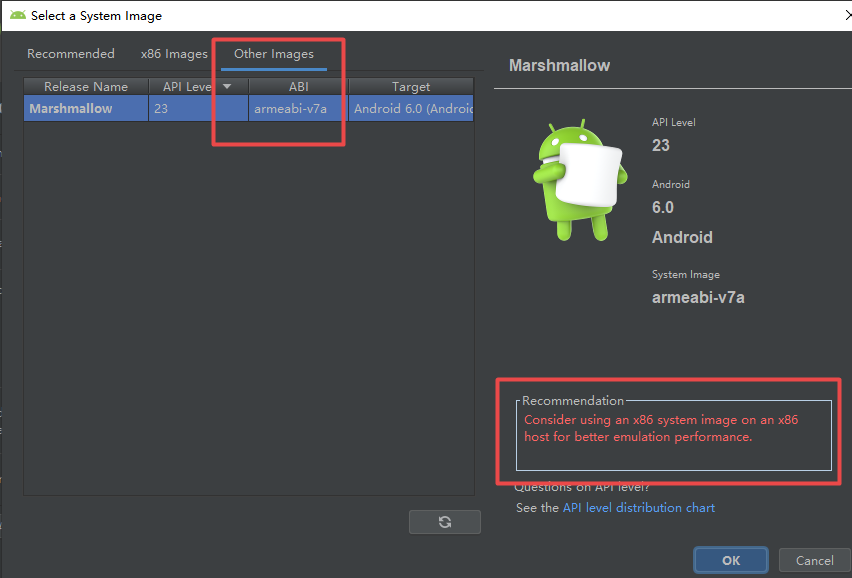Click the Android 6.0 version value
The height and width of the screenshot is (578, 852).
click(662, 207)
